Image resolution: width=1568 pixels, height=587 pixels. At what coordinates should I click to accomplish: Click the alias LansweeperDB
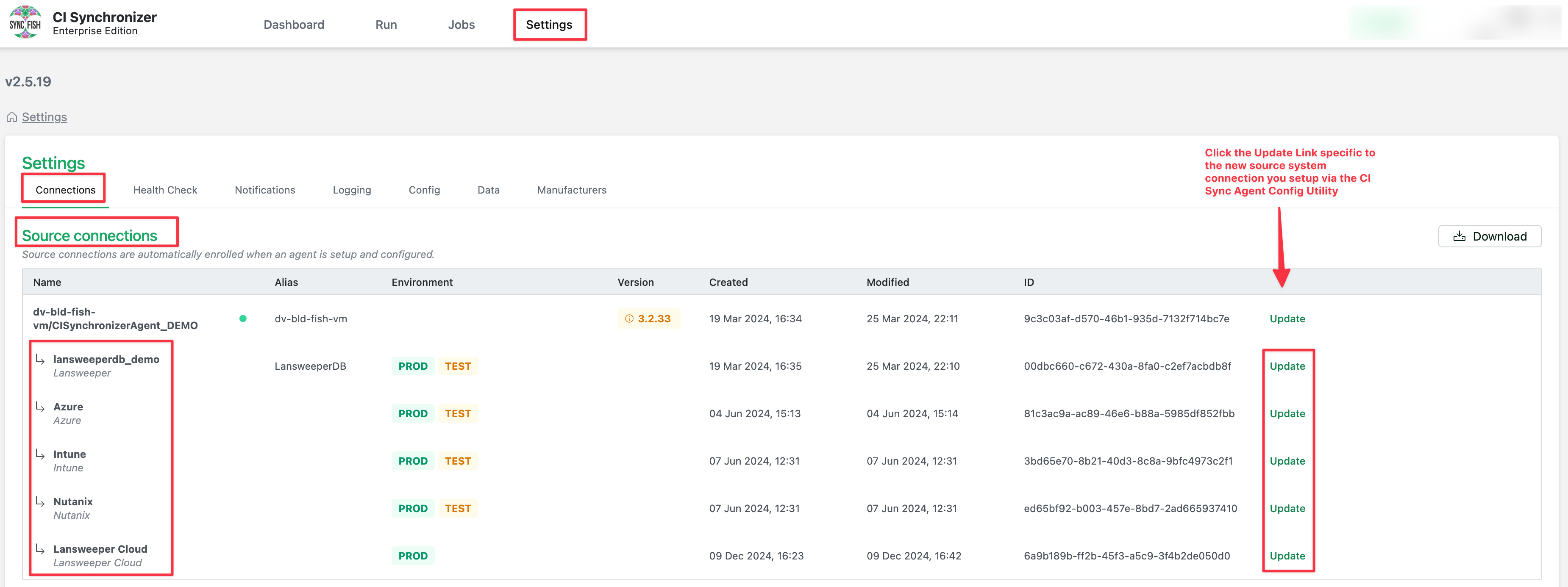(310, 365)
